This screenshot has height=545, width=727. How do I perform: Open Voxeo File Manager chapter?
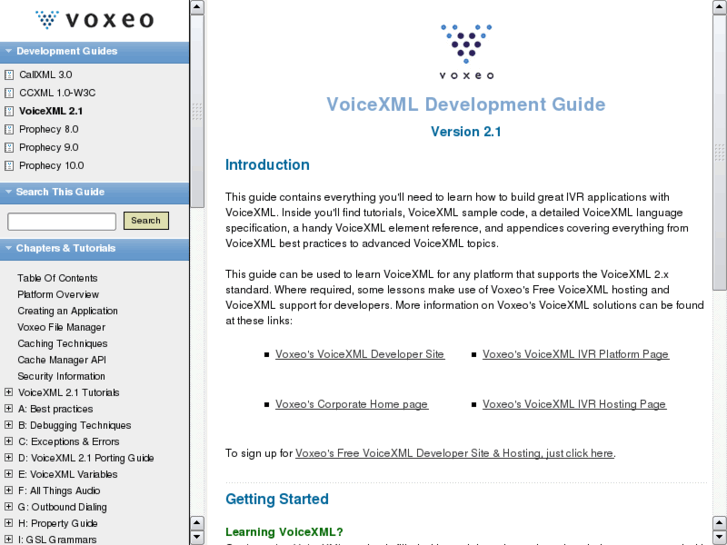[61, 327]
